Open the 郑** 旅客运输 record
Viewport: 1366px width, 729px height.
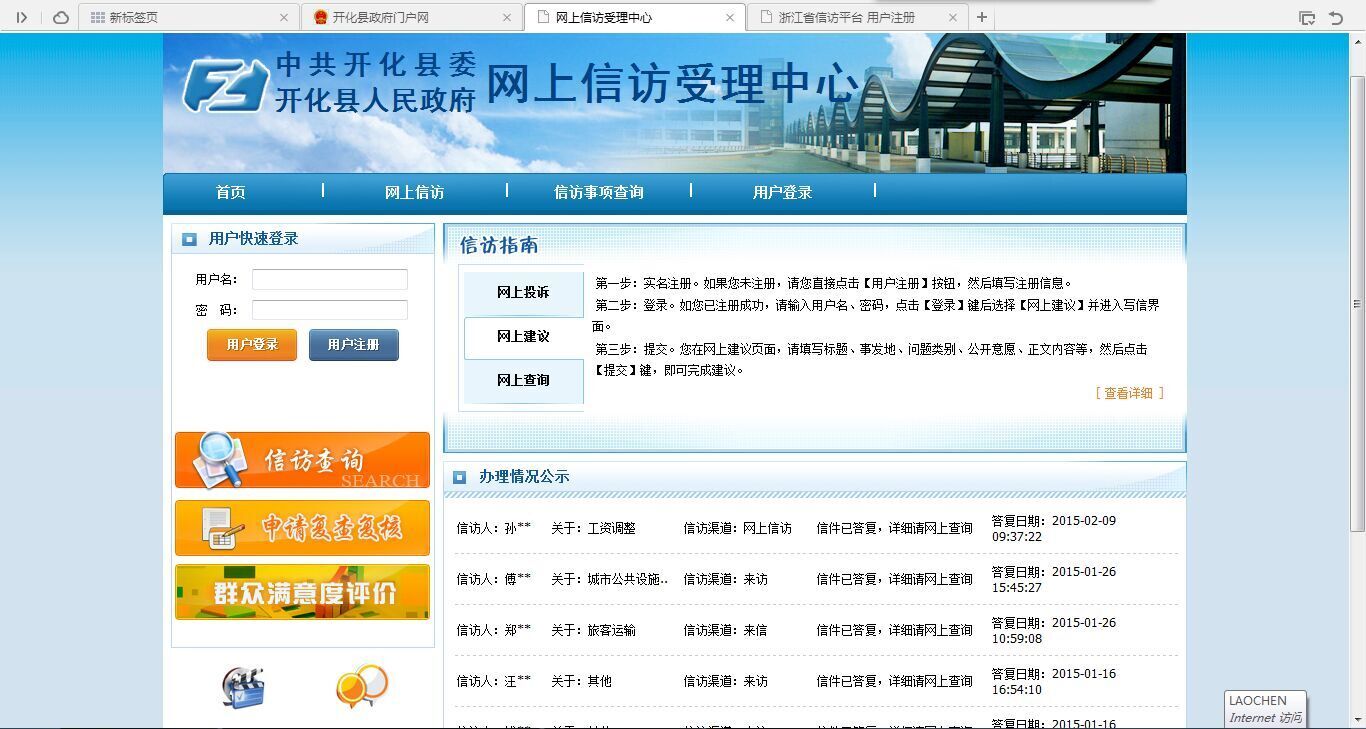(816, 630)
